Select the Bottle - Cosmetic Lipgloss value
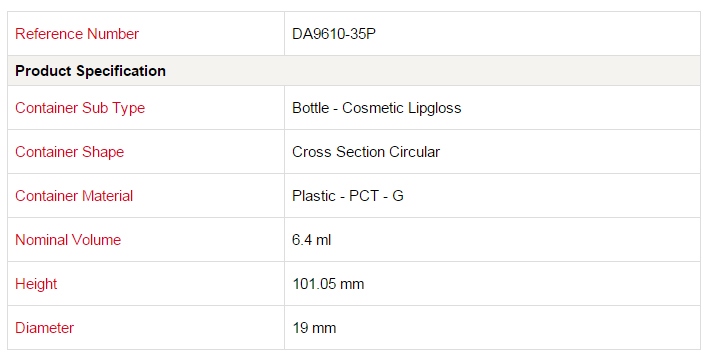Image resolution: width=710 pixels, height=360 pixels. click(x=377, y=108)
